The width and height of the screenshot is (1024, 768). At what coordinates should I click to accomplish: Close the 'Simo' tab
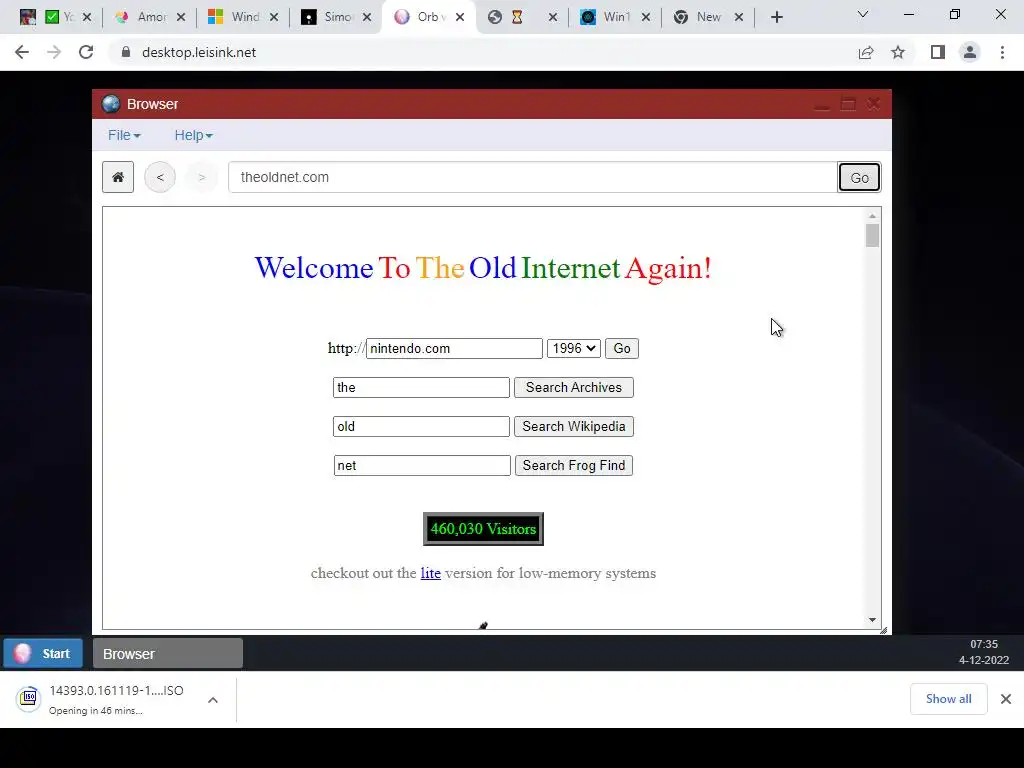coord(367,17)
